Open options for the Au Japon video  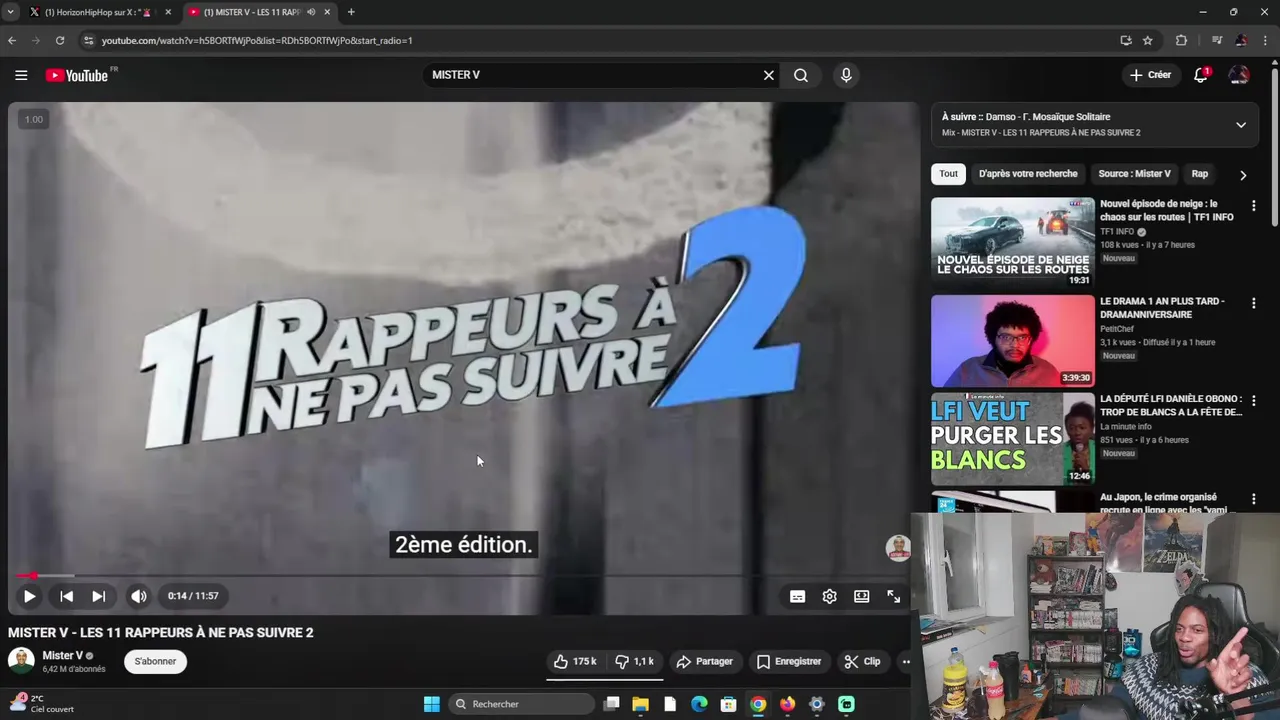pos(1253,499)
